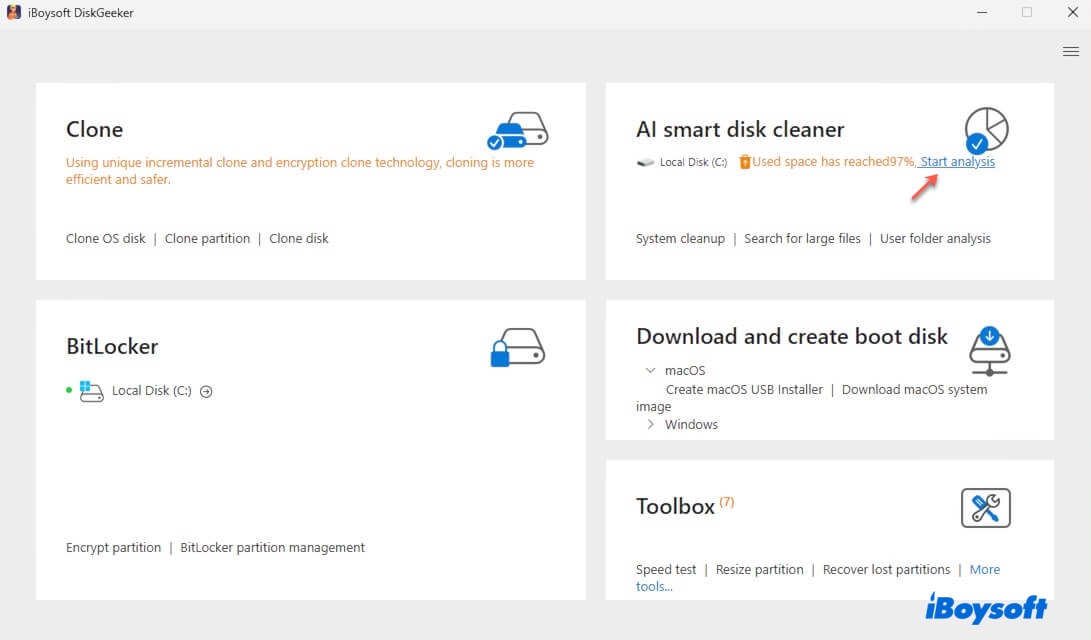Screen dimensions: 1091x640
Task: Close the DiskGeeker window
Action: pos(1072,13)
